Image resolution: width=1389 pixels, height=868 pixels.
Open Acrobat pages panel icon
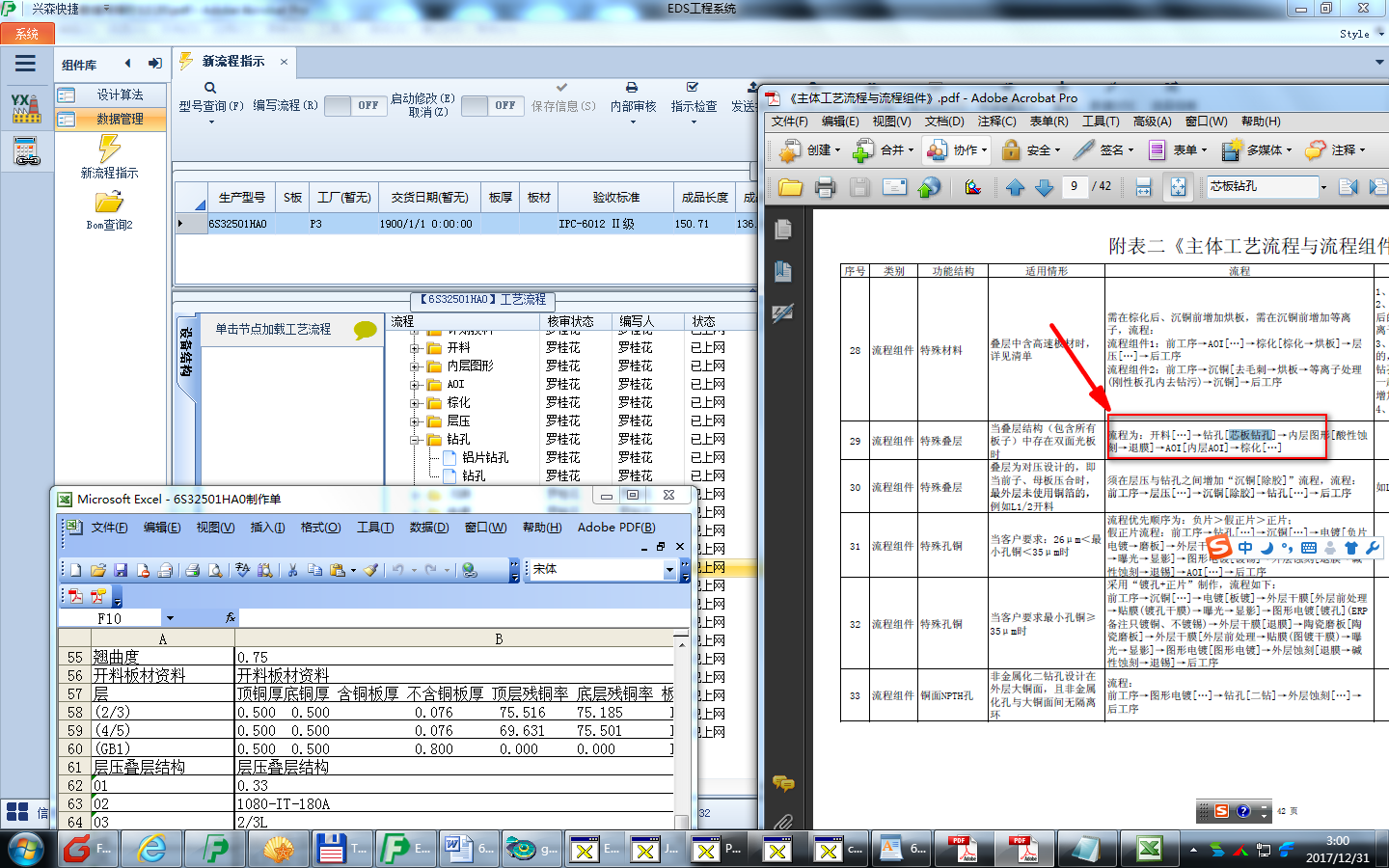tap(783, 230)
